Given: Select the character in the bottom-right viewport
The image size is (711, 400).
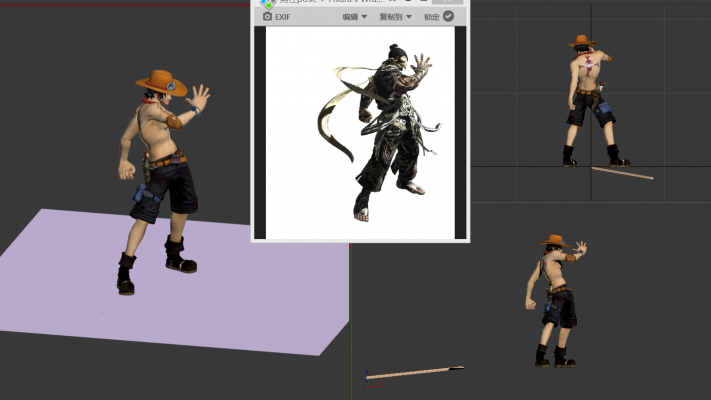Looking at the screenshot, I should (x=553, y=300).
